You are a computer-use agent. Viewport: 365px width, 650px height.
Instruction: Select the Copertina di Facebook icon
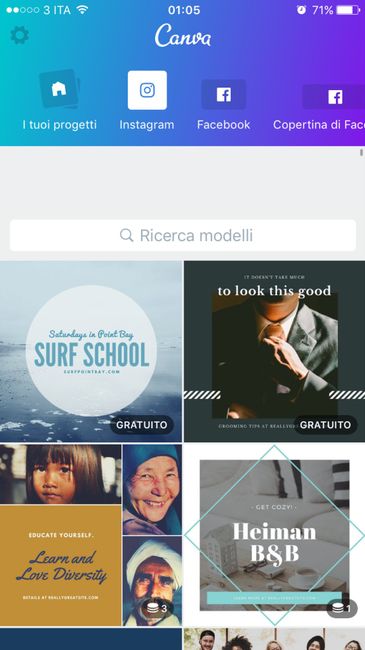pyautogui.click(x=334, y=97)
